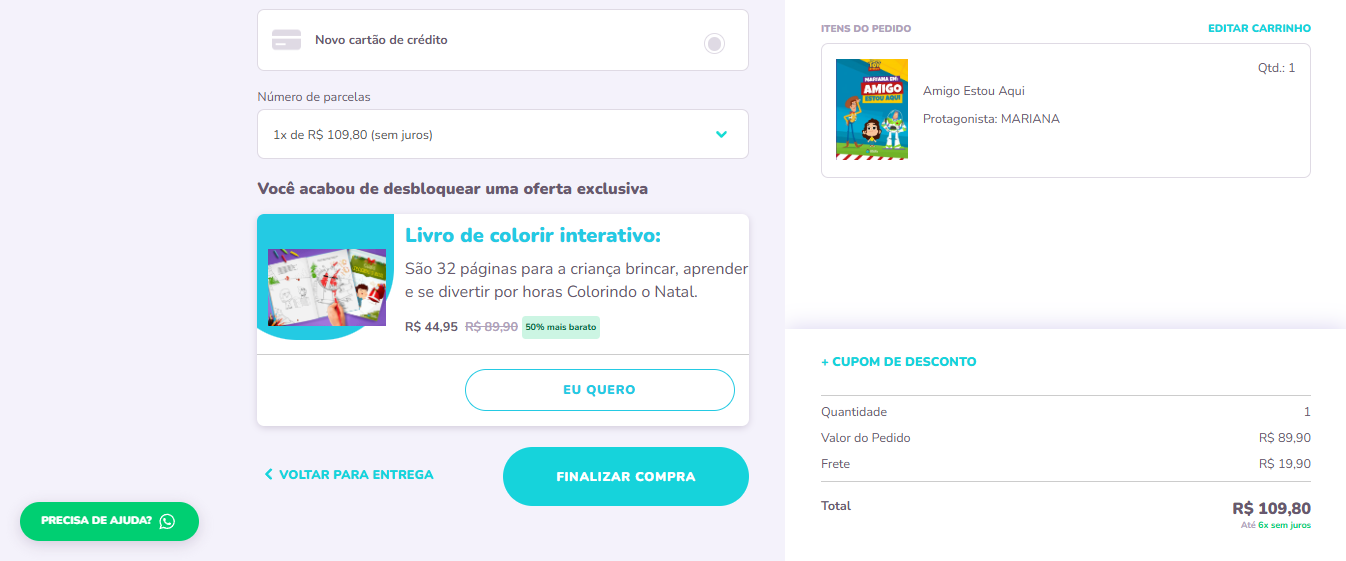Click the left chevron beside VOLTAR PARA ENTREGA

pyautogui.click(x=268, y=475)
